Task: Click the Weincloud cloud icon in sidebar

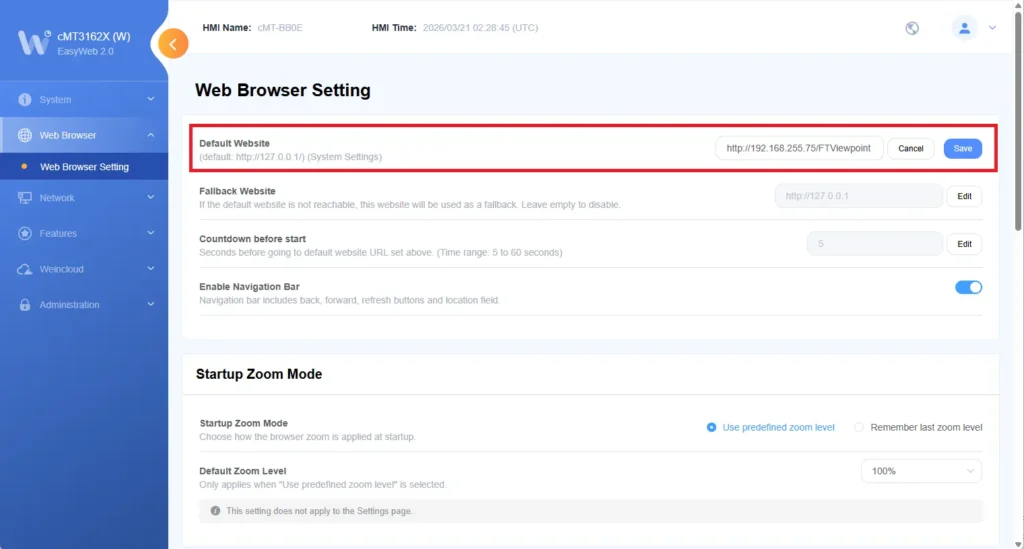Action: click(25, 270)
